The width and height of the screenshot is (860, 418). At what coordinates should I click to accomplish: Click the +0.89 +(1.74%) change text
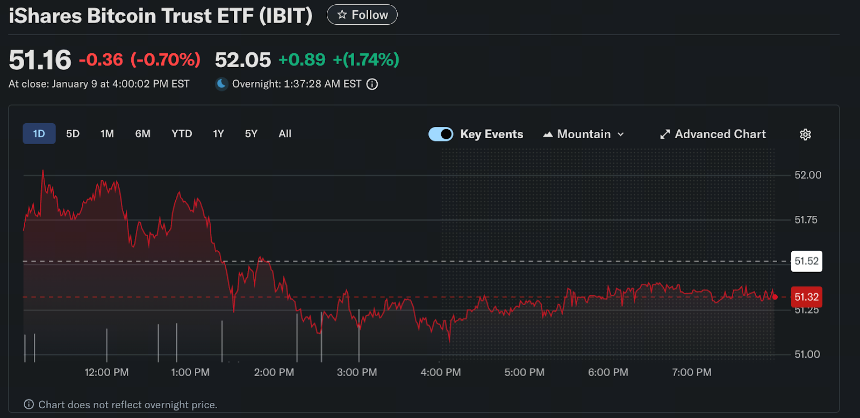click(x=339, y=60)
